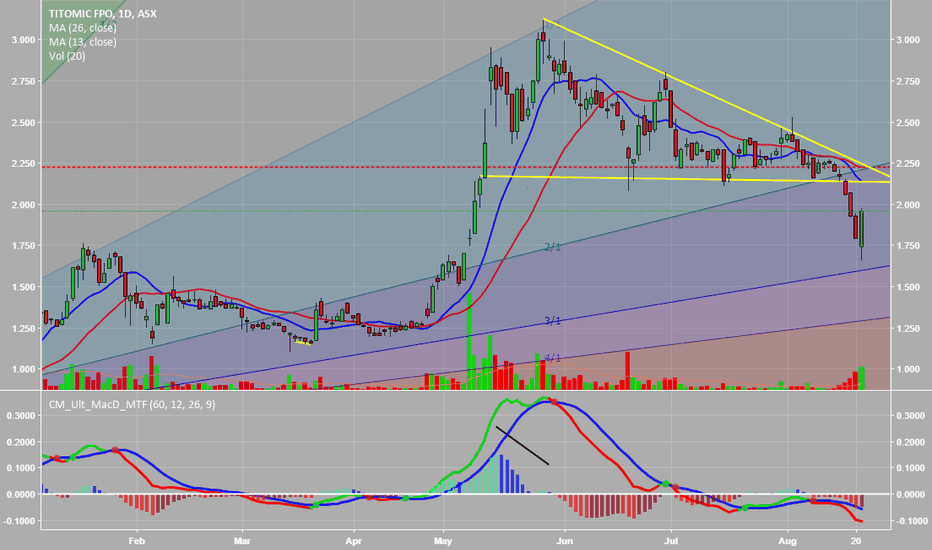Click the 2.750 price on right axis
932x550 pixels.
coord(908,81)
